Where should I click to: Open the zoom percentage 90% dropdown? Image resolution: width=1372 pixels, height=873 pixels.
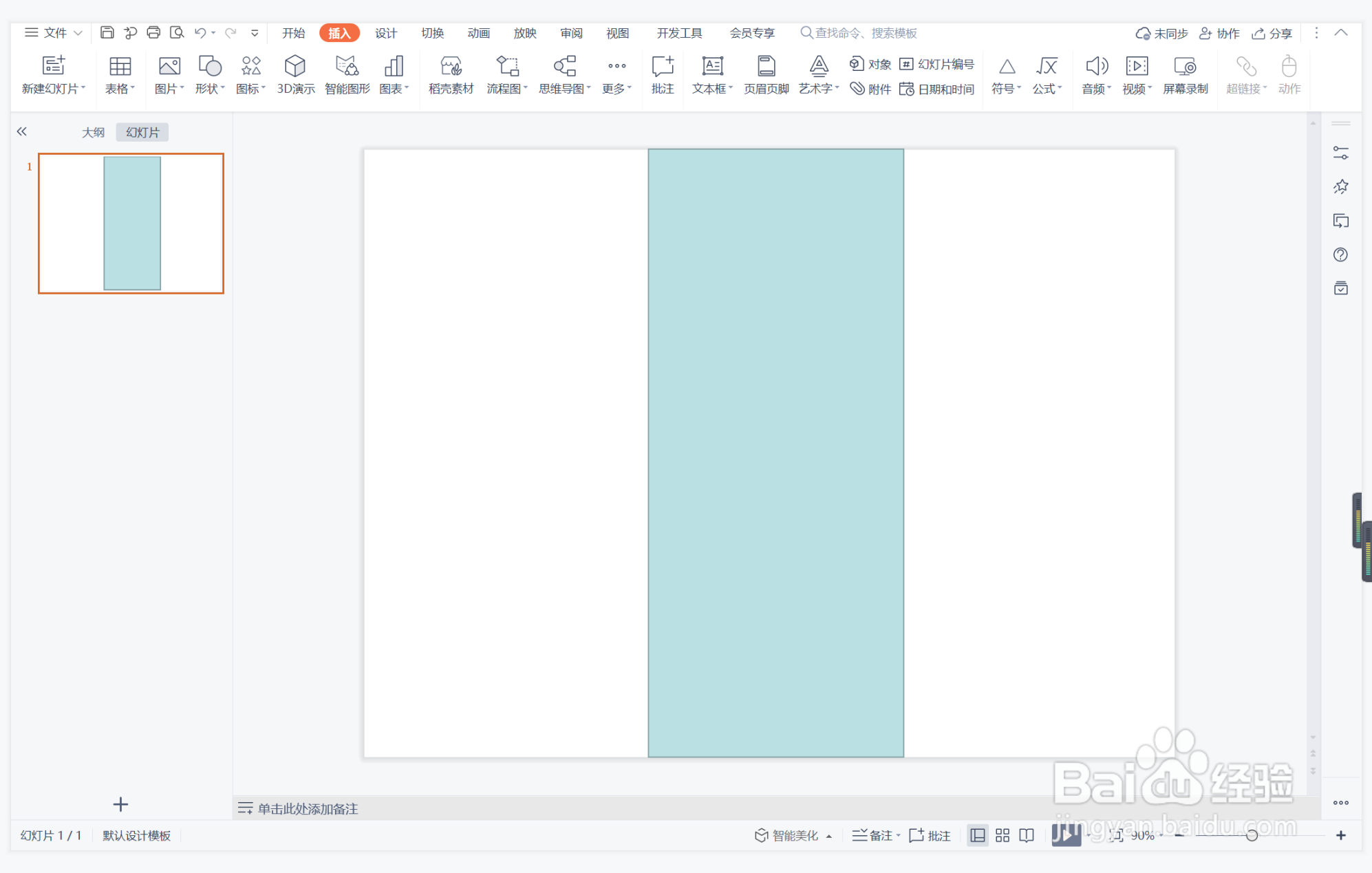pyautogui.click(x=1147, y=835)
